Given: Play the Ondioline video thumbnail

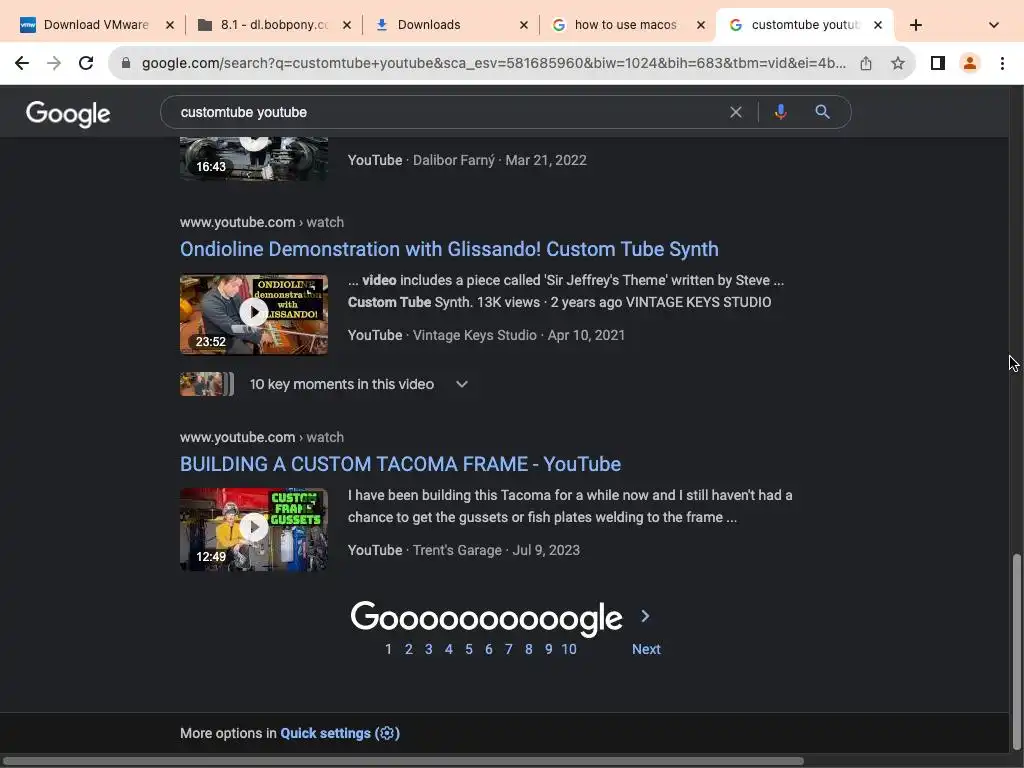Looking at the screenshot, I should [x=254, y=314].
